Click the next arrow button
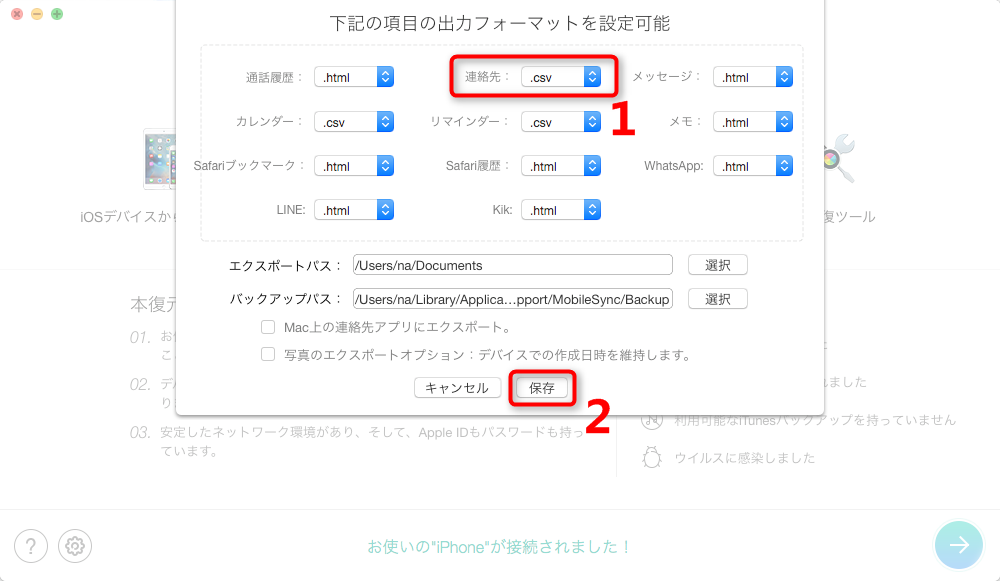 point(959,545)
